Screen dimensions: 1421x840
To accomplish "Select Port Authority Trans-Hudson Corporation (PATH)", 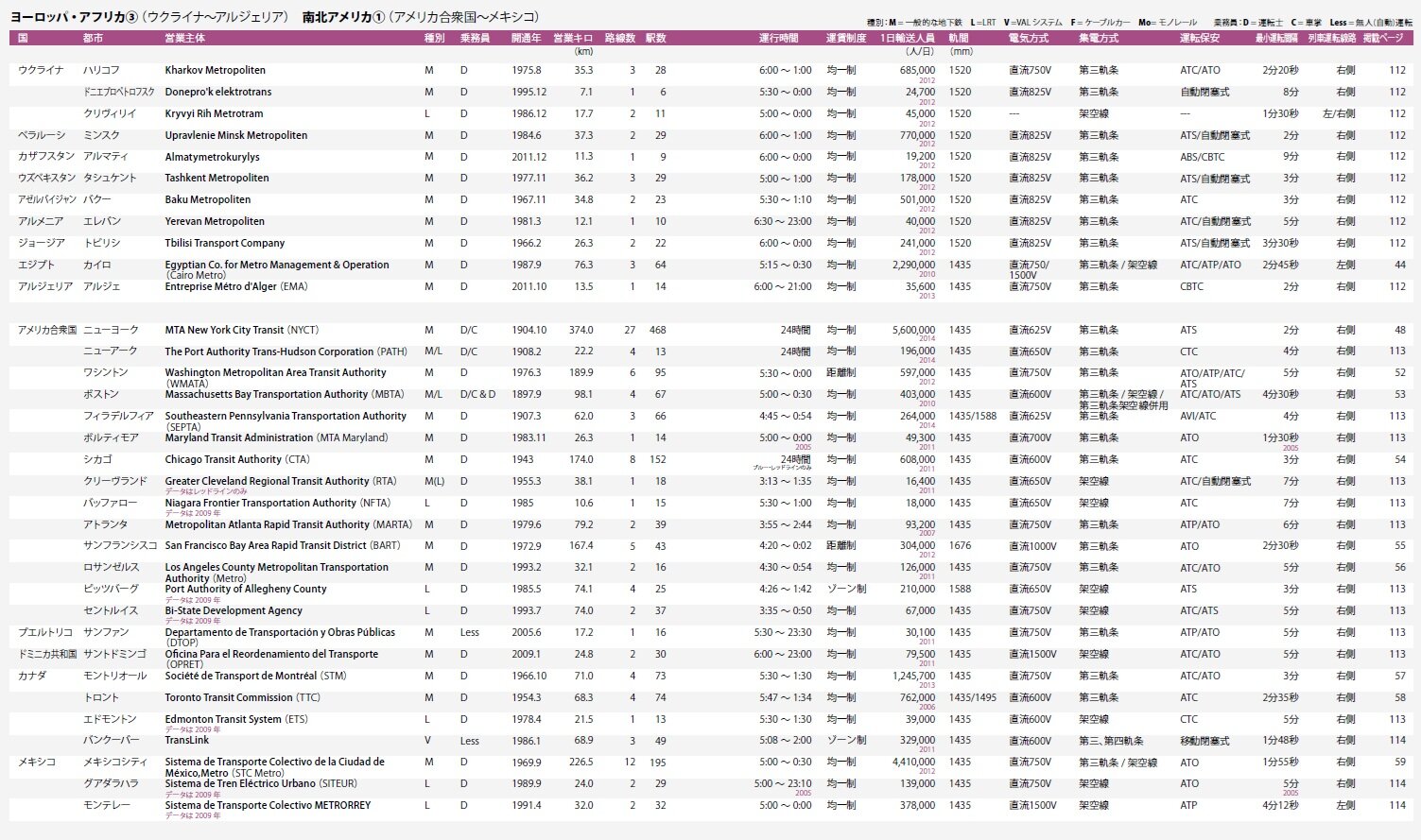I will tap(286, 351).
